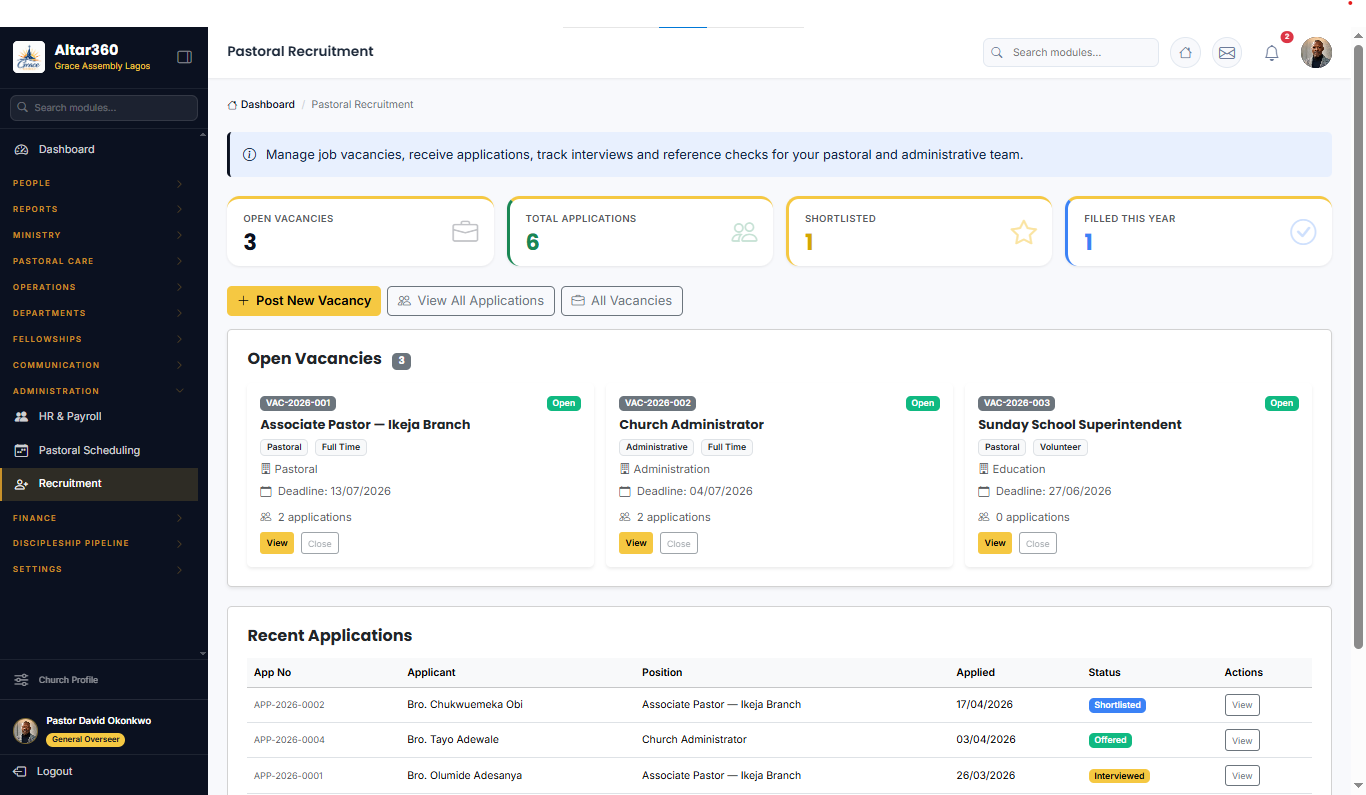Open the home icon in header
The image size is (1366, 795).
point(1185,53)
